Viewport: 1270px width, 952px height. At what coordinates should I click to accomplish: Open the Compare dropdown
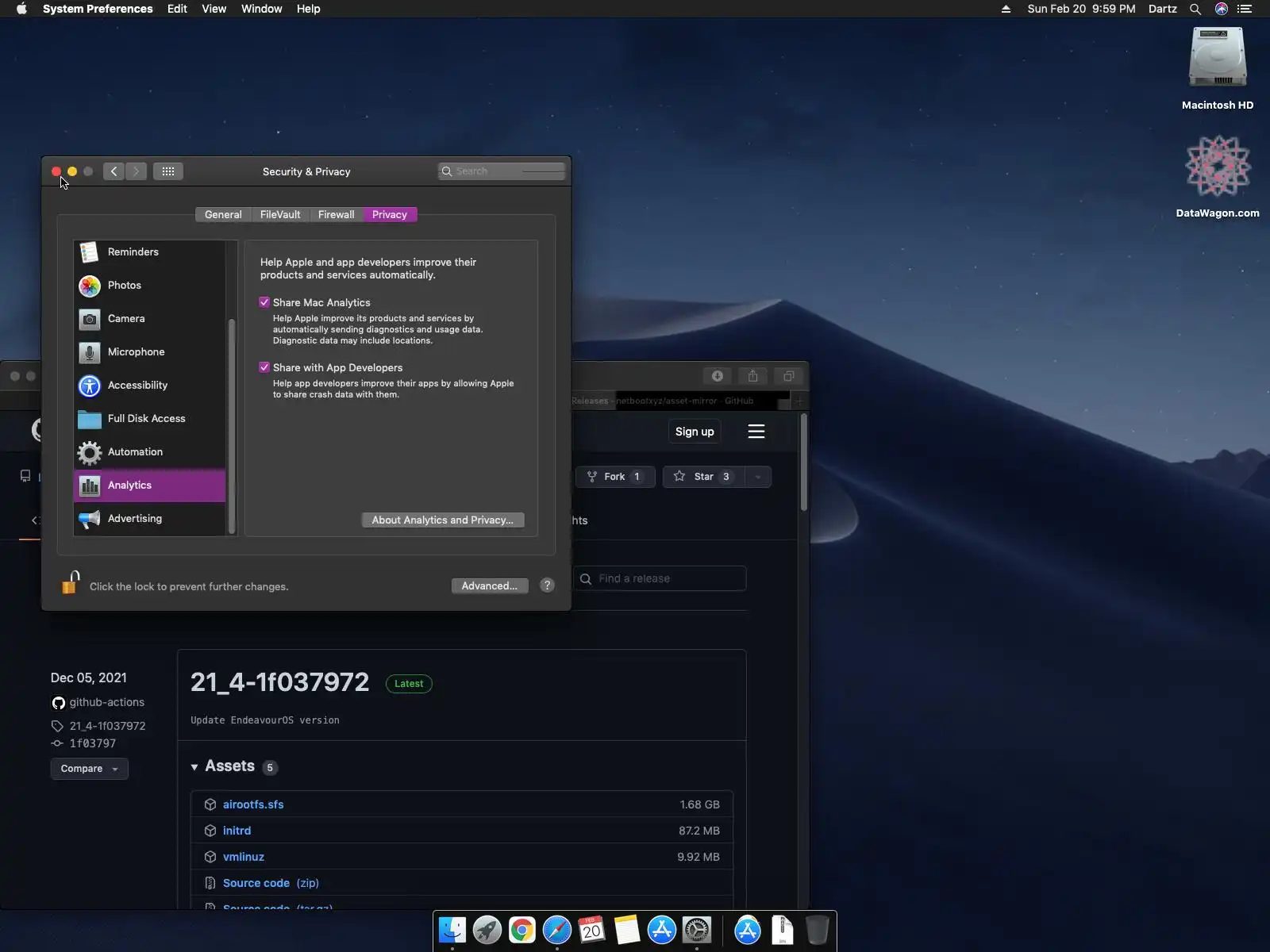click(x=90, y=769)
